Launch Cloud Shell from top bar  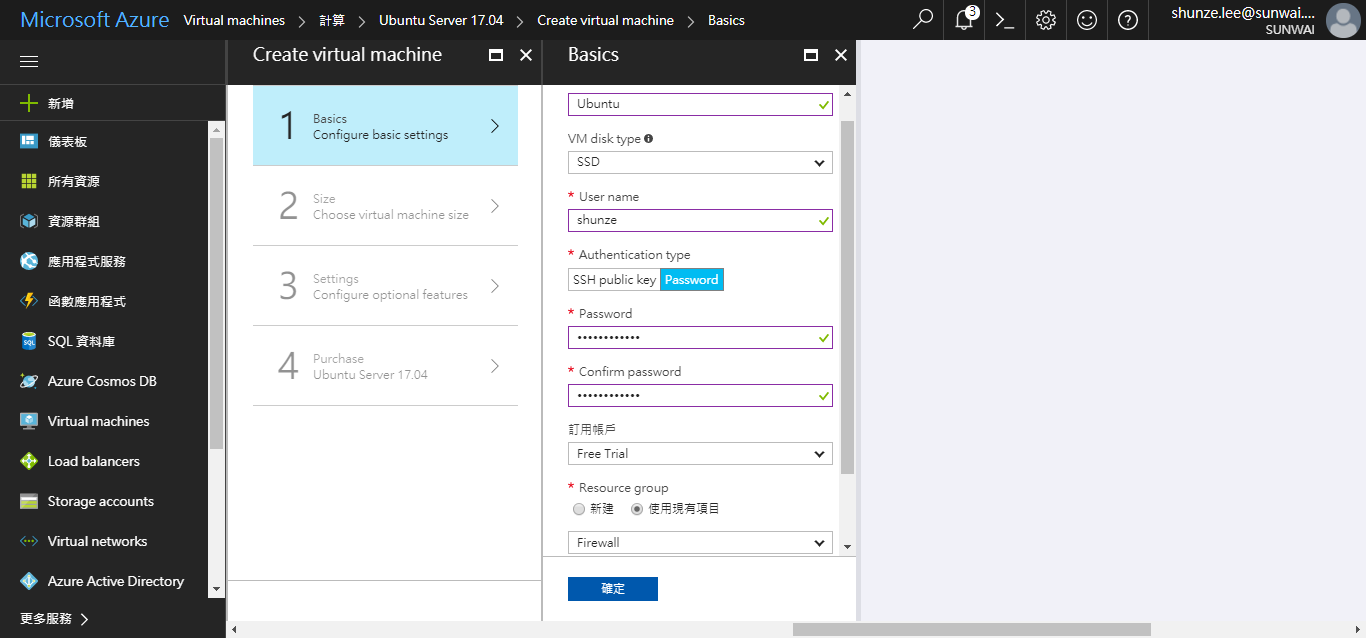[x=1005, y=20]
